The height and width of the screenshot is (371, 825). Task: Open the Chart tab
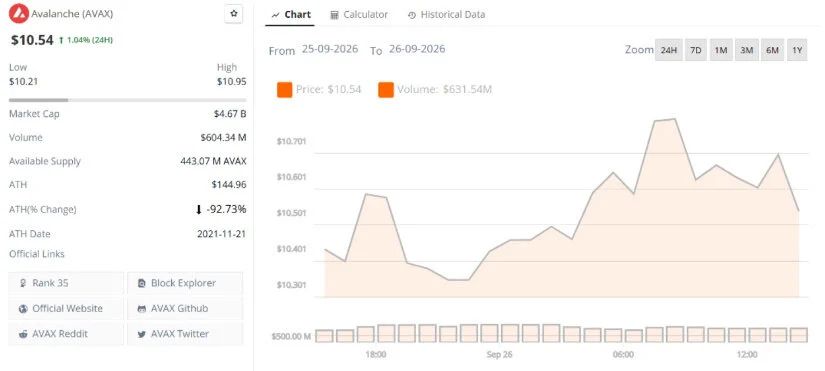[291, 15]
